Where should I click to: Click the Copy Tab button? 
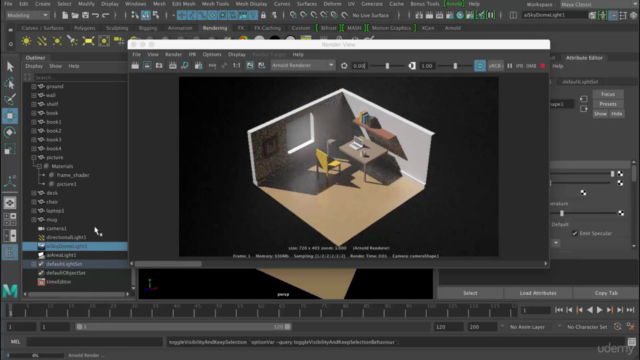pyautogui.click(x=606, y=293)
